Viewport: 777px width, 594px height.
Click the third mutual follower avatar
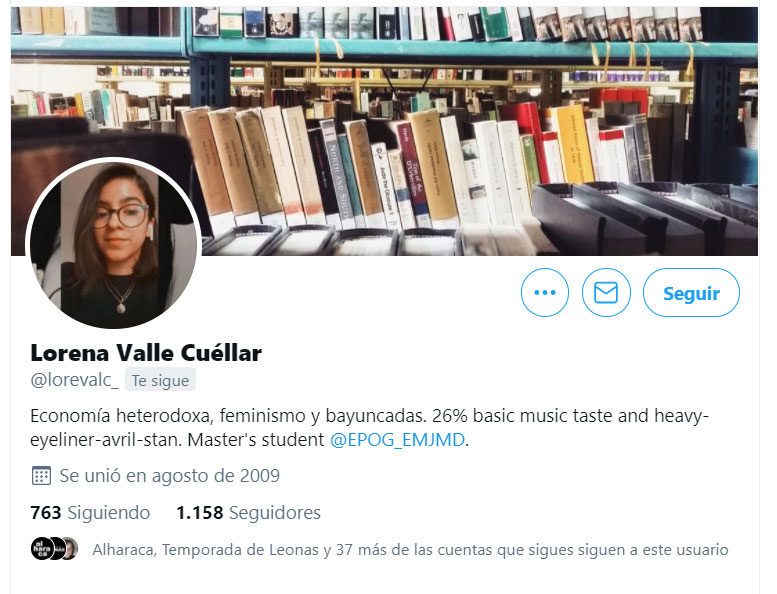[x=71, y=548]
